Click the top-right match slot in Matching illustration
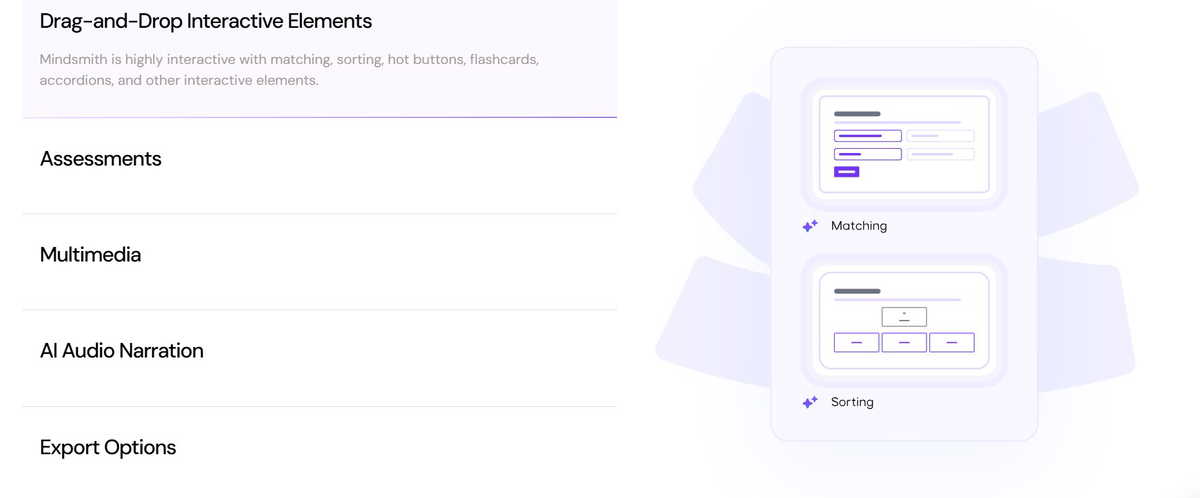The width and height of the screenshot is (1200, 498). [x=940, y=136]
